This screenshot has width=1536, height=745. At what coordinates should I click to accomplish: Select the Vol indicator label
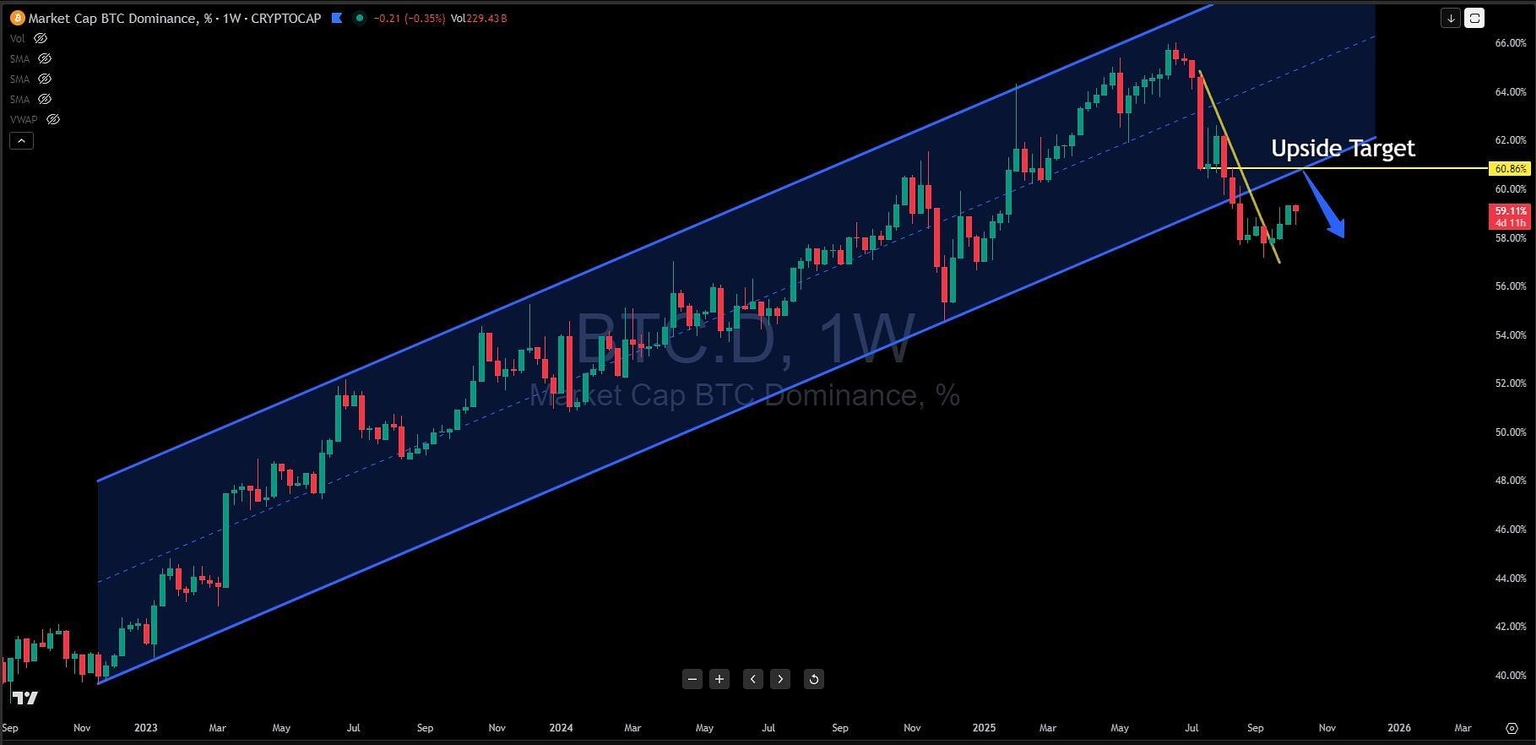point(17,38)
